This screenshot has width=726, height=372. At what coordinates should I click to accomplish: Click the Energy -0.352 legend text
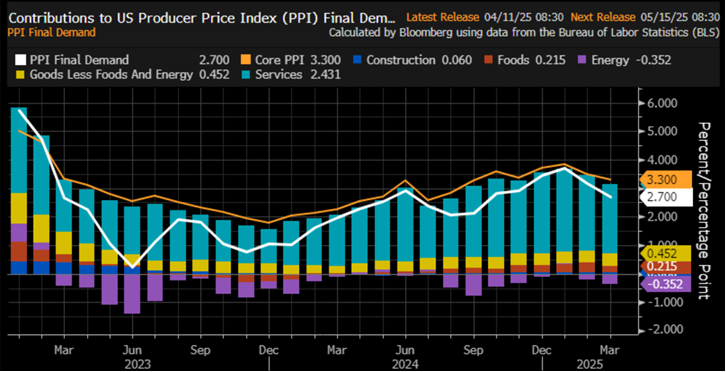coord(632,60)
